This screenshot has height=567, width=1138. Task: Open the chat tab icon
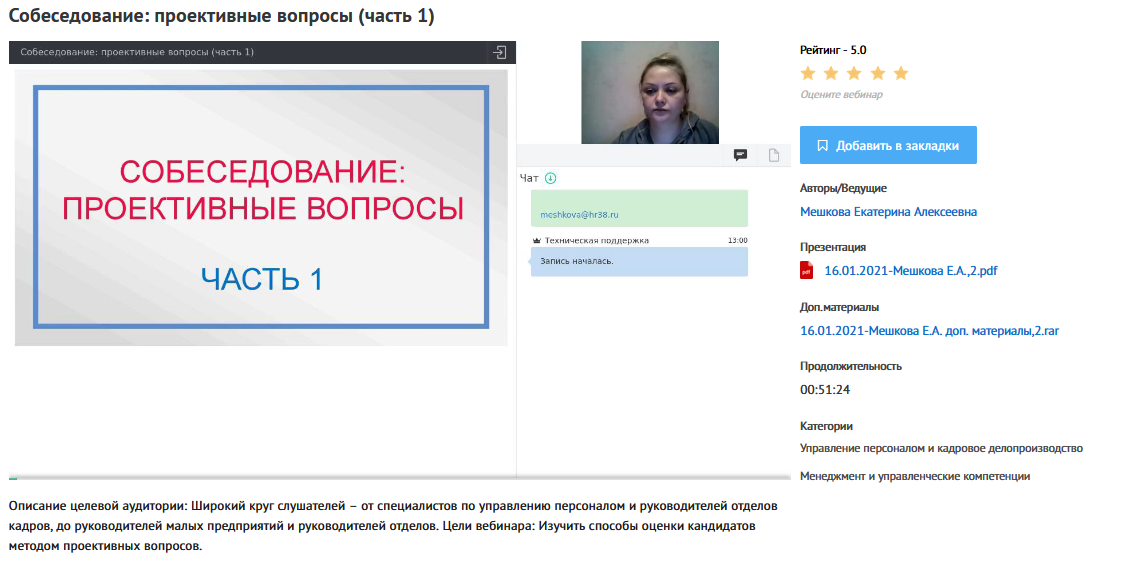(741, 155)
